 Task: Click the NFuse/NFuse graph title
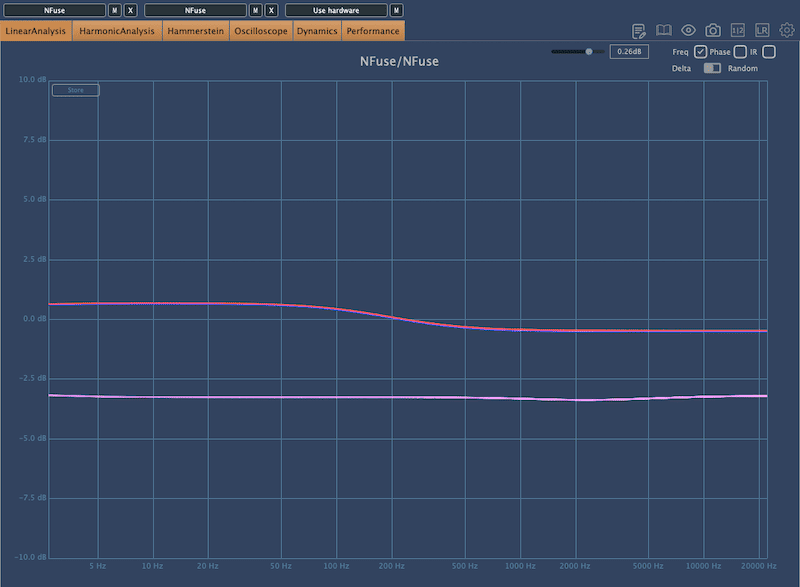(x=399, y=62)
